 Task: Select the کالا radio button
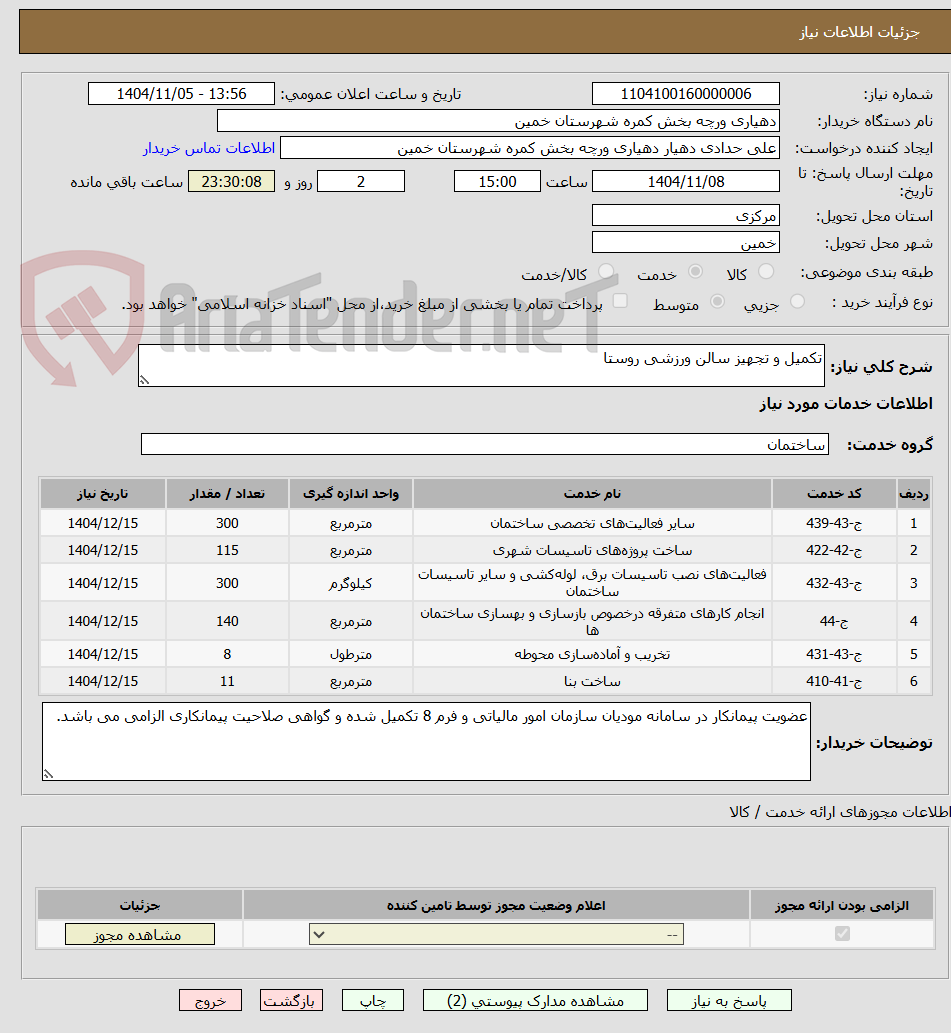[x=766, y=271]
